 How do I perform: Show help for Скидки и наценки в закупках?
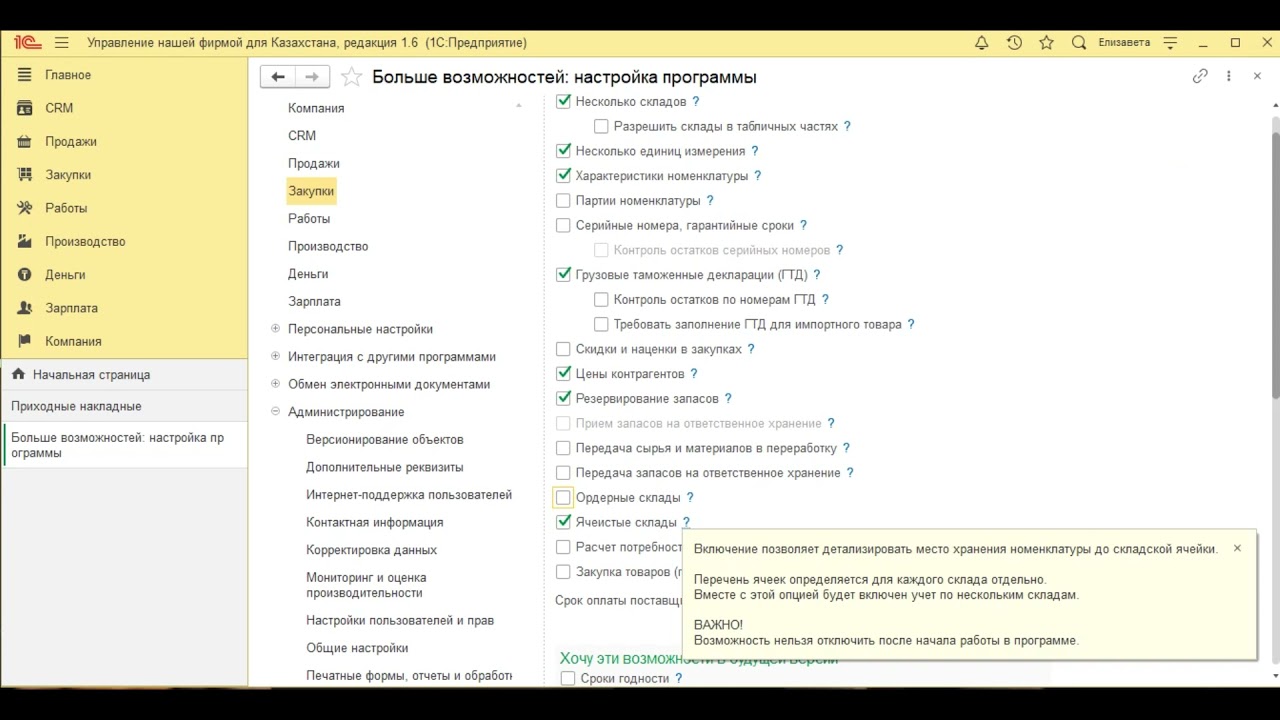[x=751, y=349]
